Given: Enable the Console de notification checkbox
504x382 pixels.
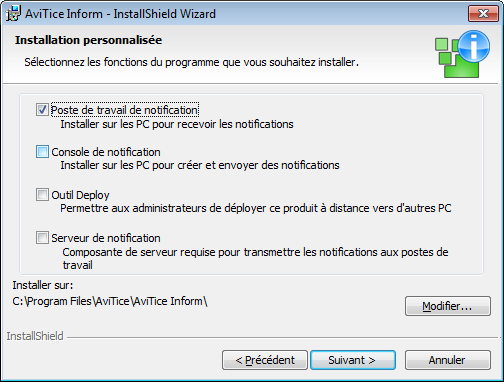Looking at the screenshot, I should click(42, 152).
